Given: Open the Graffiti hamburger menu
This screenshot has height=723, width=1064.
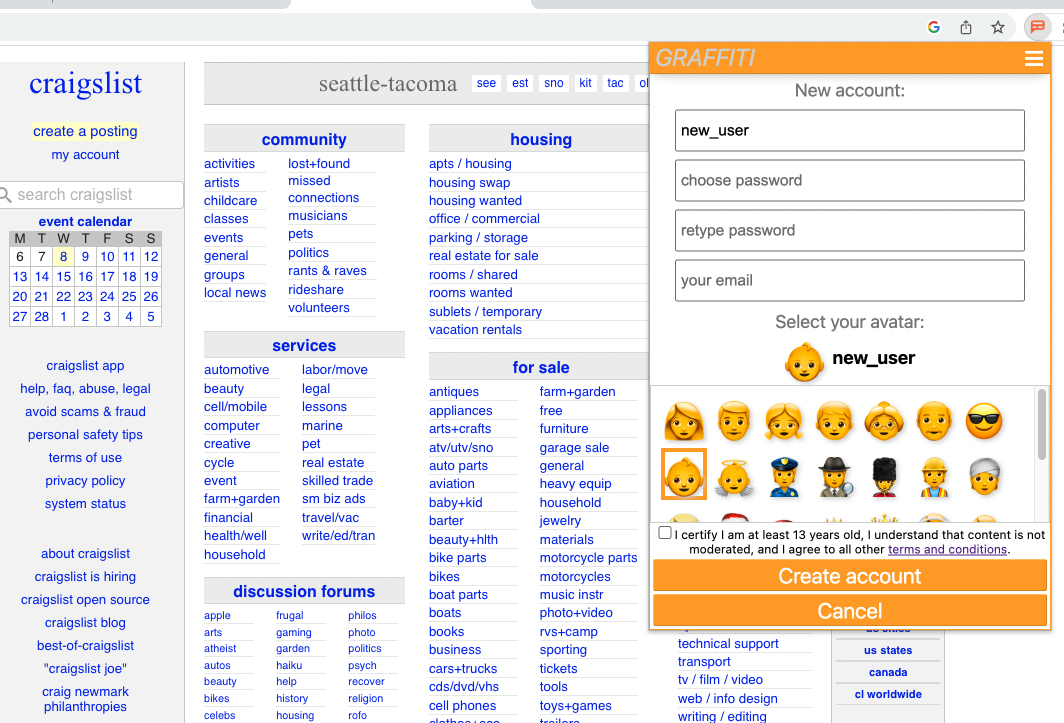Looking at the screenshot, I should 1033,58.
